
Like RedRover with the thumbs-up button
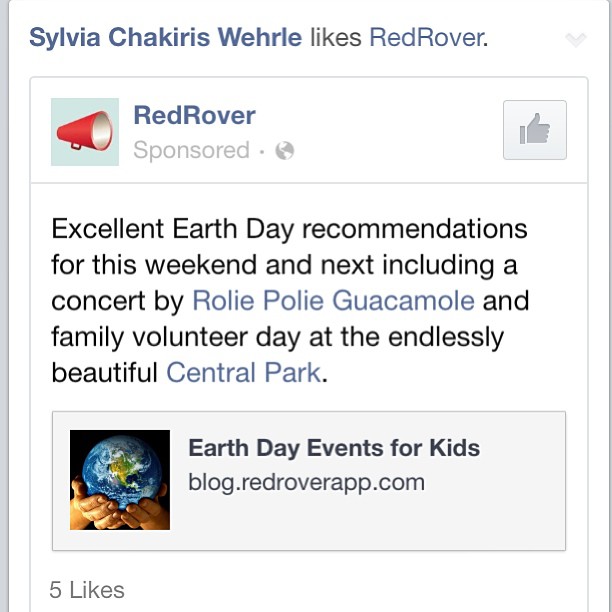pyautogui.click(x=535, y=130)
